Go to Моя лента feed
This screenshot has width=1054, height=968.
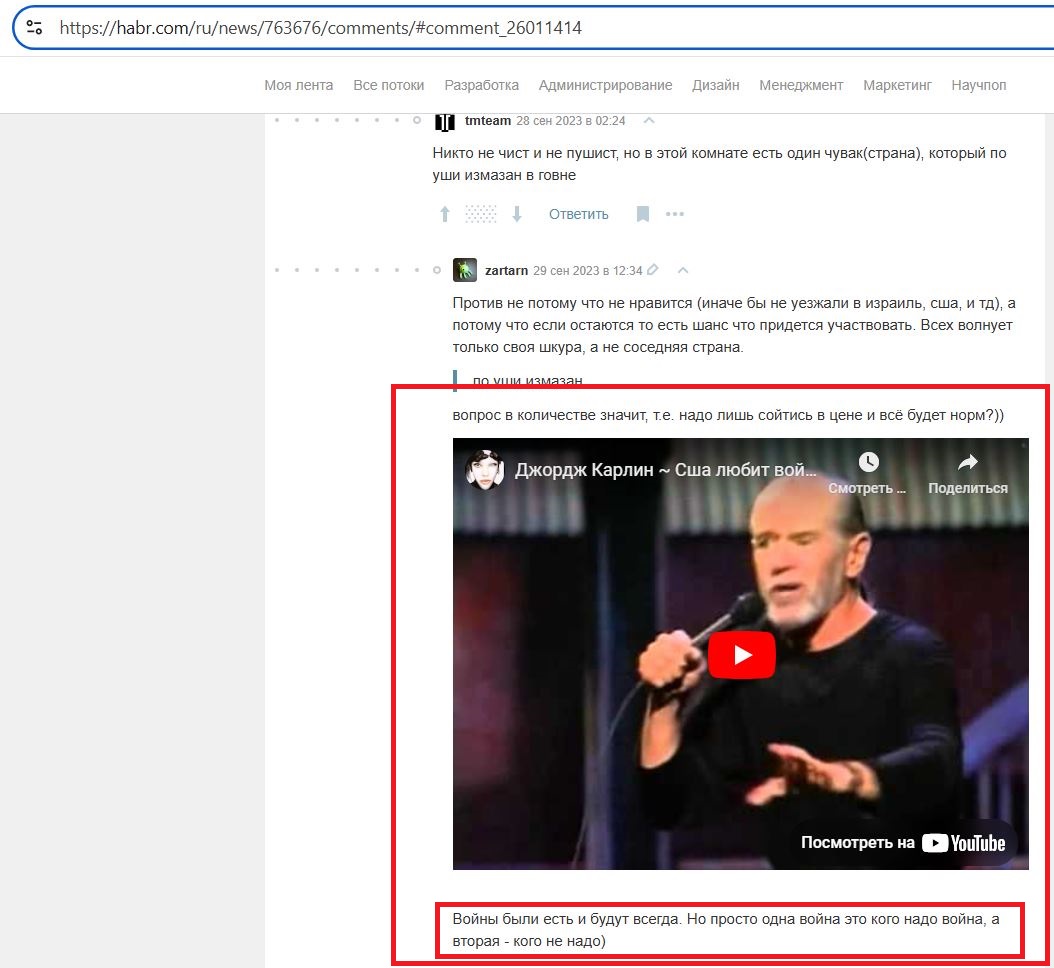pyautogui.click(x=298, y=85)
